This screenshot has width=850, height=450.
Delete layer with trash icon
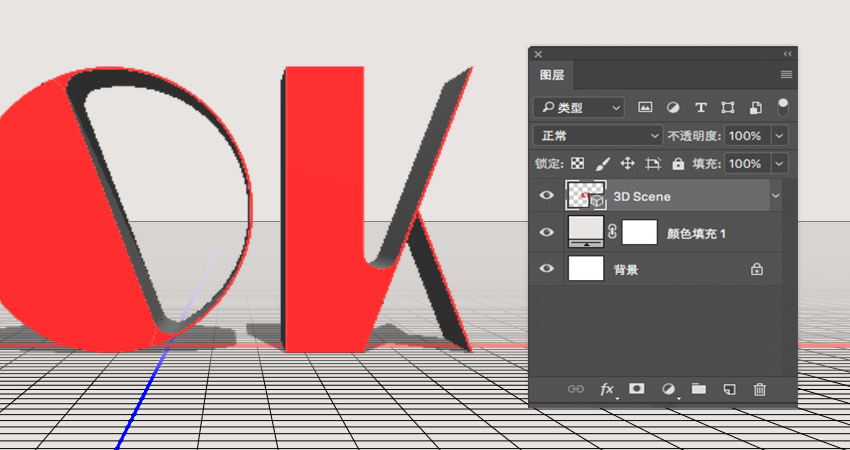[x=759, y=389]
